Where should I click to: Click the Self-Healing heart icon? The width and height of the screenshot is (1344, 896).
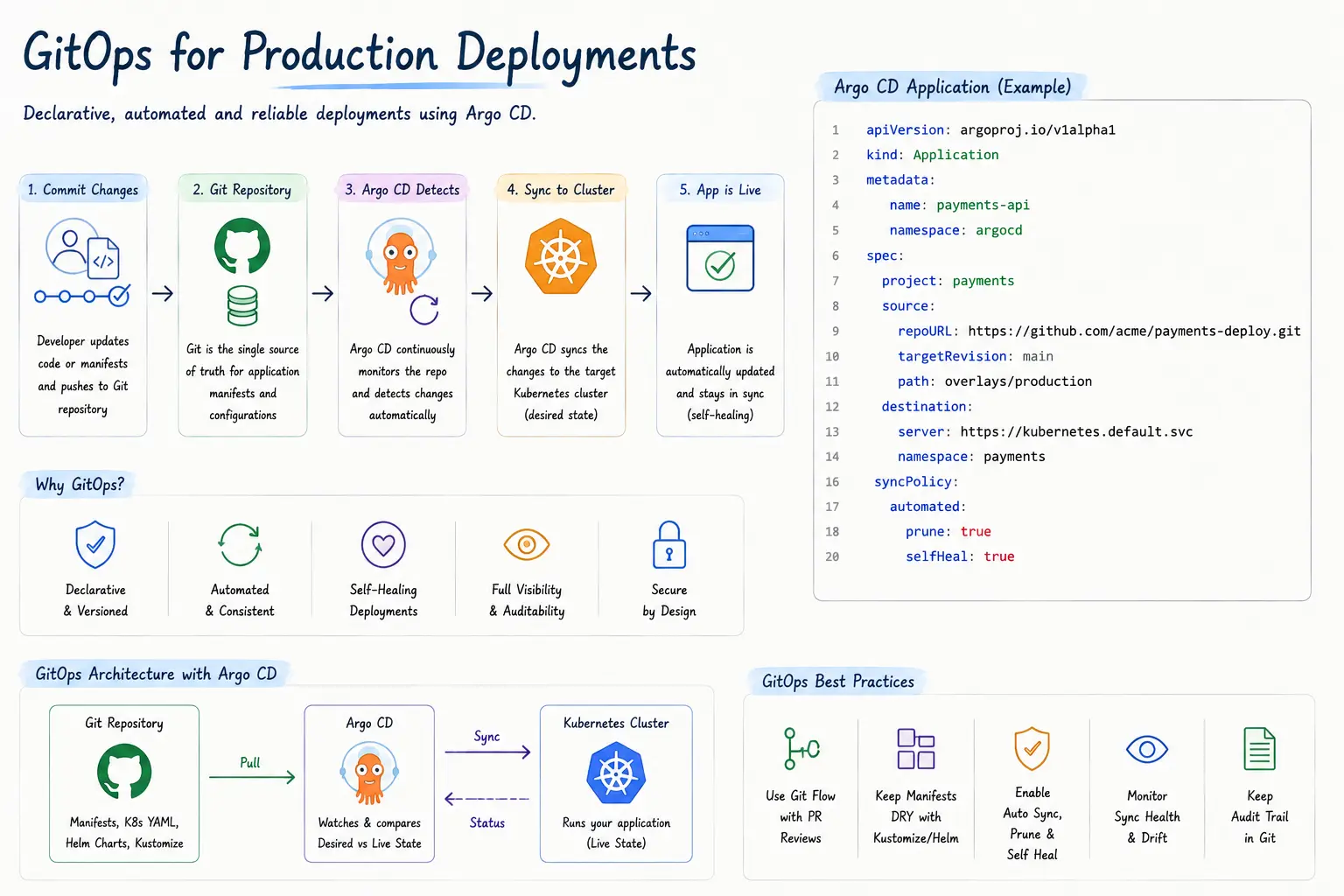383,544
